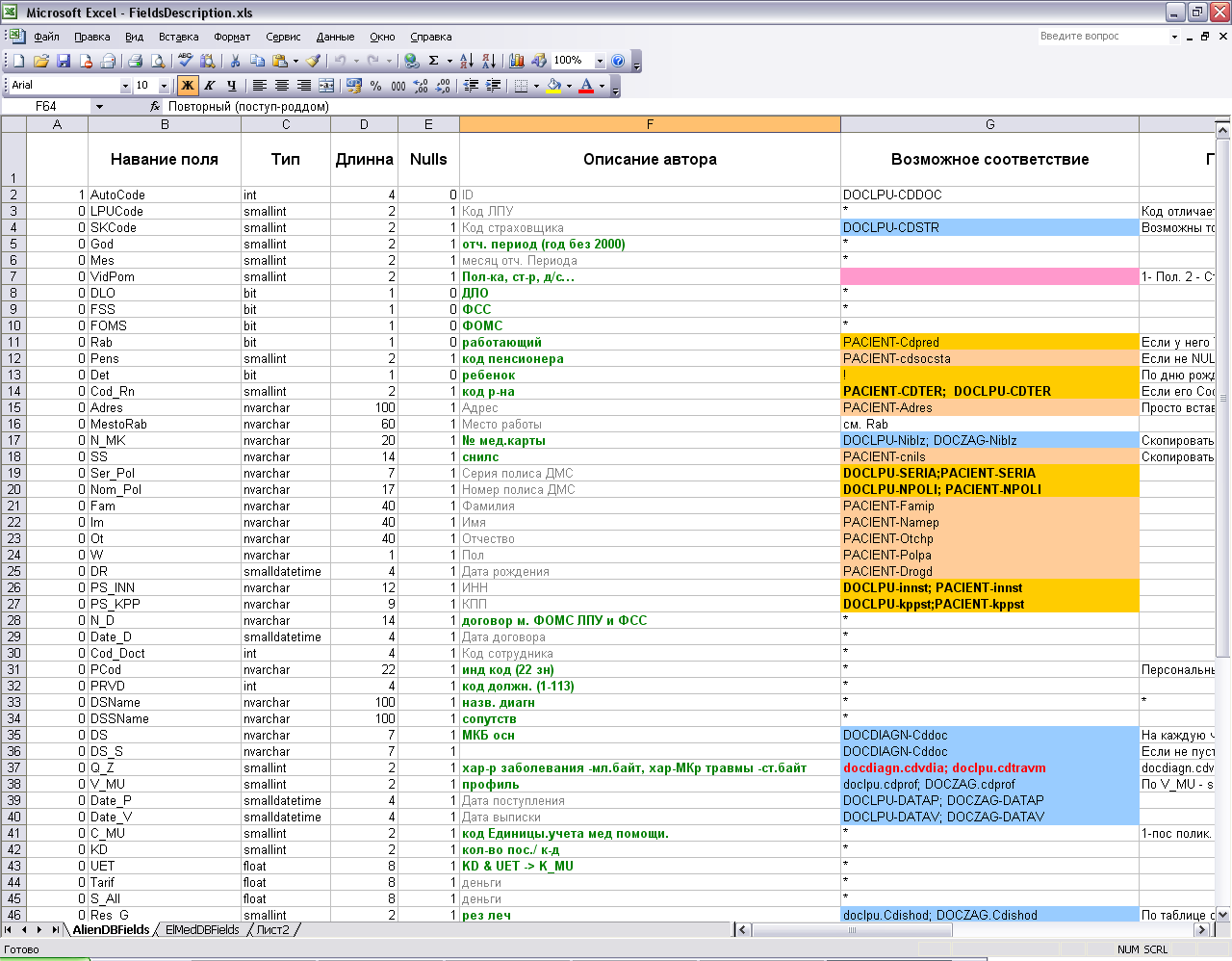
Task: Increase decimal places icon
Action: [421, 86]
